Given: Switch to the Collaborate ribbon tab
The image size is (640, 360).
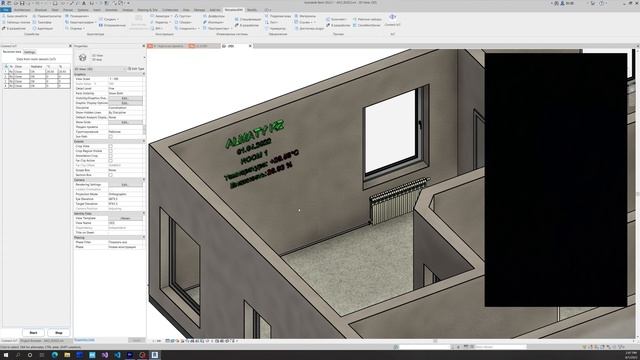Looking at the screenshot, I should coord(170,9).
